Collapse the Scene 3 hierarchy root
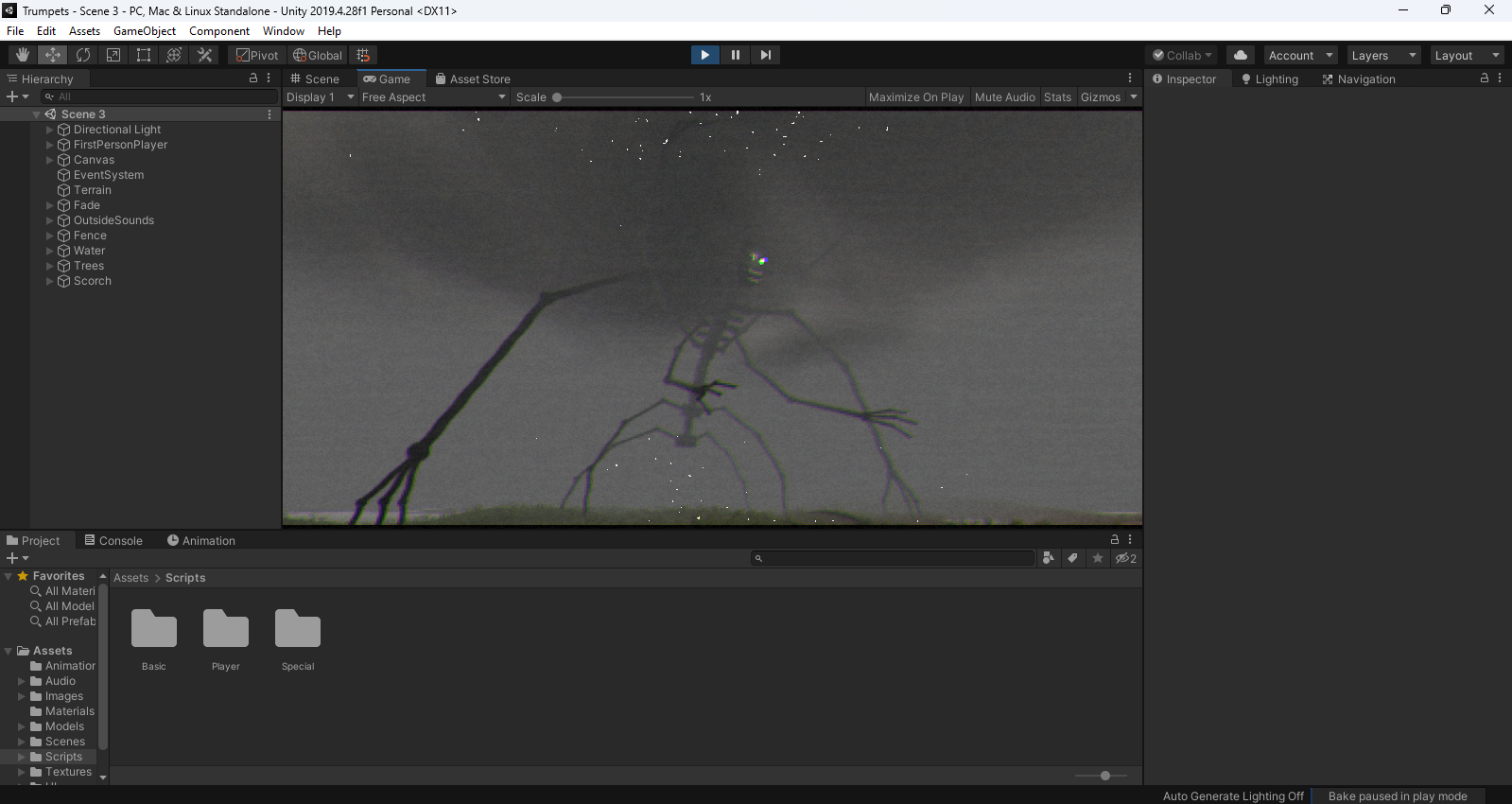 point(37,114)
